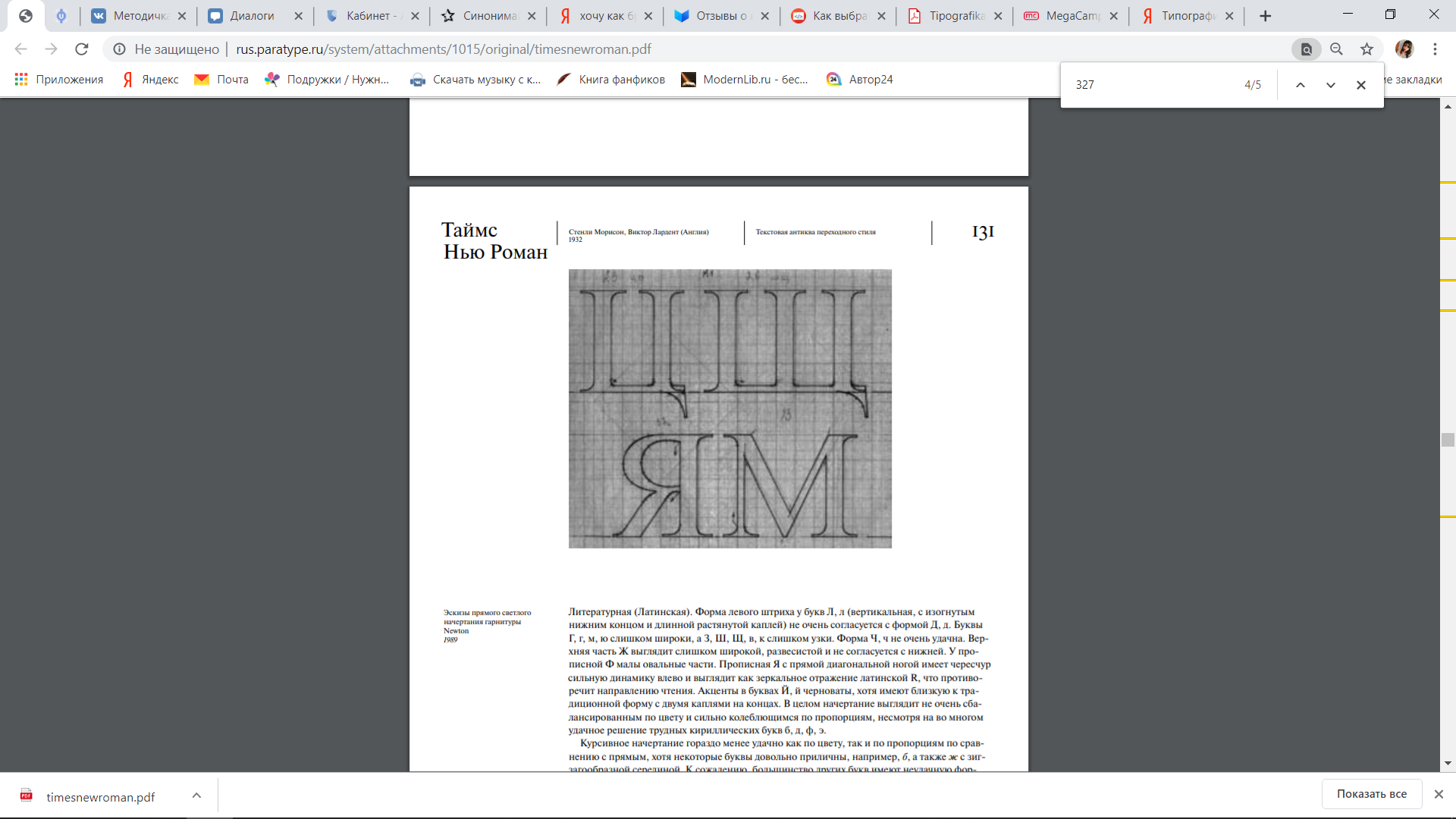Open the ModernLib.ru bookmark
This screenshot has height=819, width=1456.
(x=745, y=80)
